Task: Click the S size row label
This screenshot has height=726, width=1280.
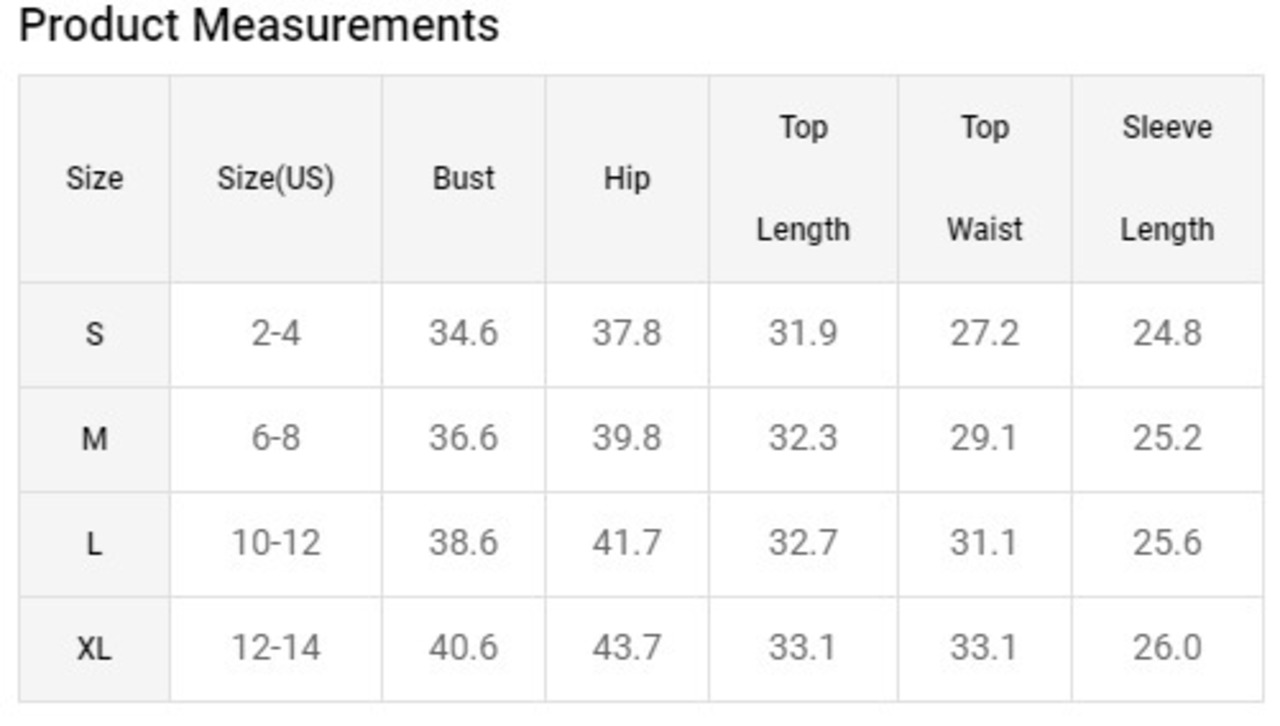Action: tap(94, 334)
